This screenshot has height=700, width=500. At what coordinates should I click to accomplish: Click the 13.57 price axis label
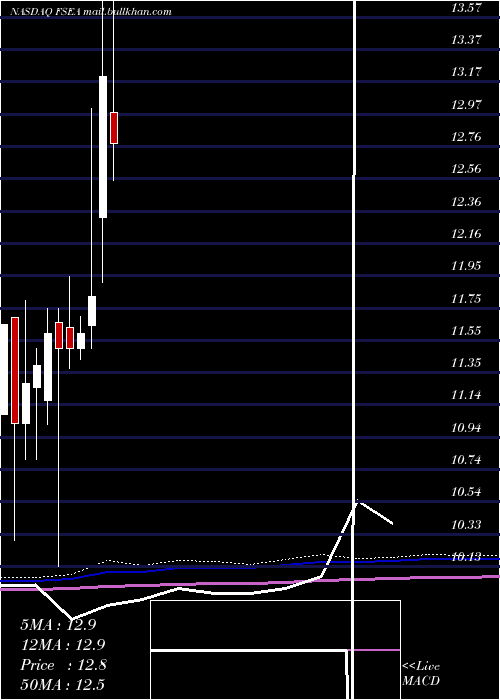coord(466,7)
